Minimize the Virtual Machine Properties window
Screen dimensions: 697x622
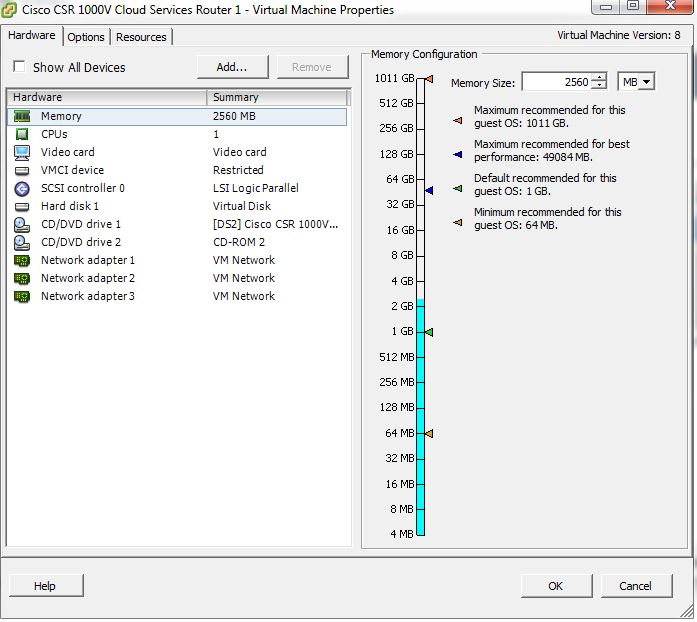[606, 7]
